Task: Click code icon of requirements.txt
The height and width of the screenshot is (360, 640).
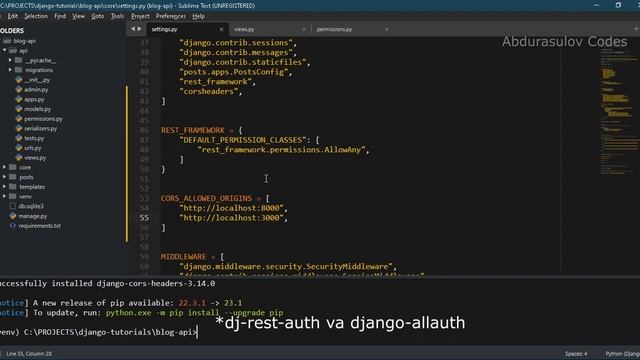Action: [x=13, y=225]
